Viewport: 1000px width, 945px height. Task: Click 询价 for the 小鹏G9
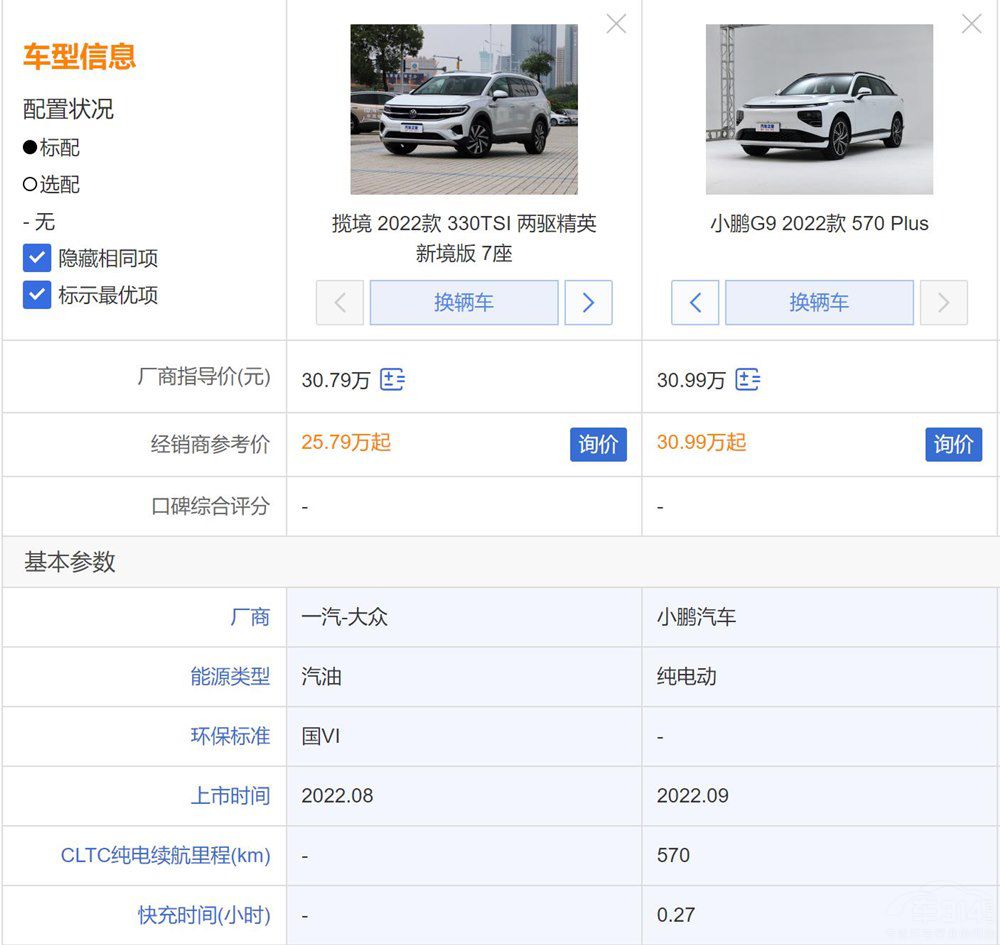[x=953, y=445]
